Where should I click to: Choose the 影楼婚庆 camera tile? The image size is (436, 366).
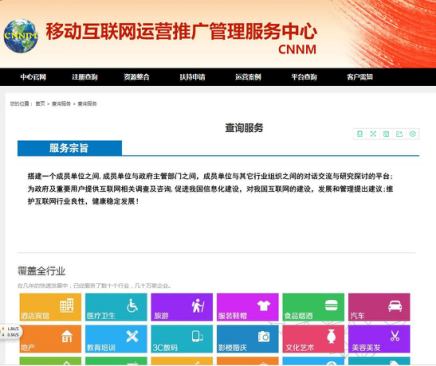click(x=248, y=339)
